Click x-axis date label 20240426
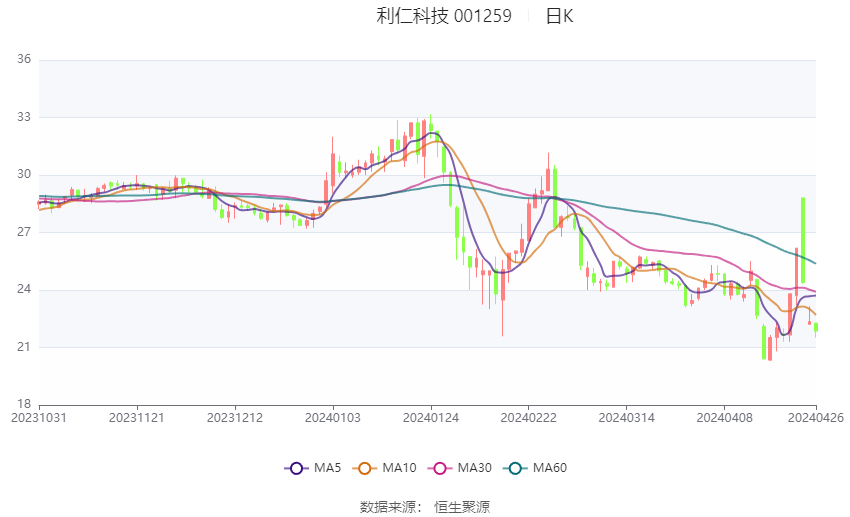Screen dimensions: 850x517 click(x=816, y=418)
